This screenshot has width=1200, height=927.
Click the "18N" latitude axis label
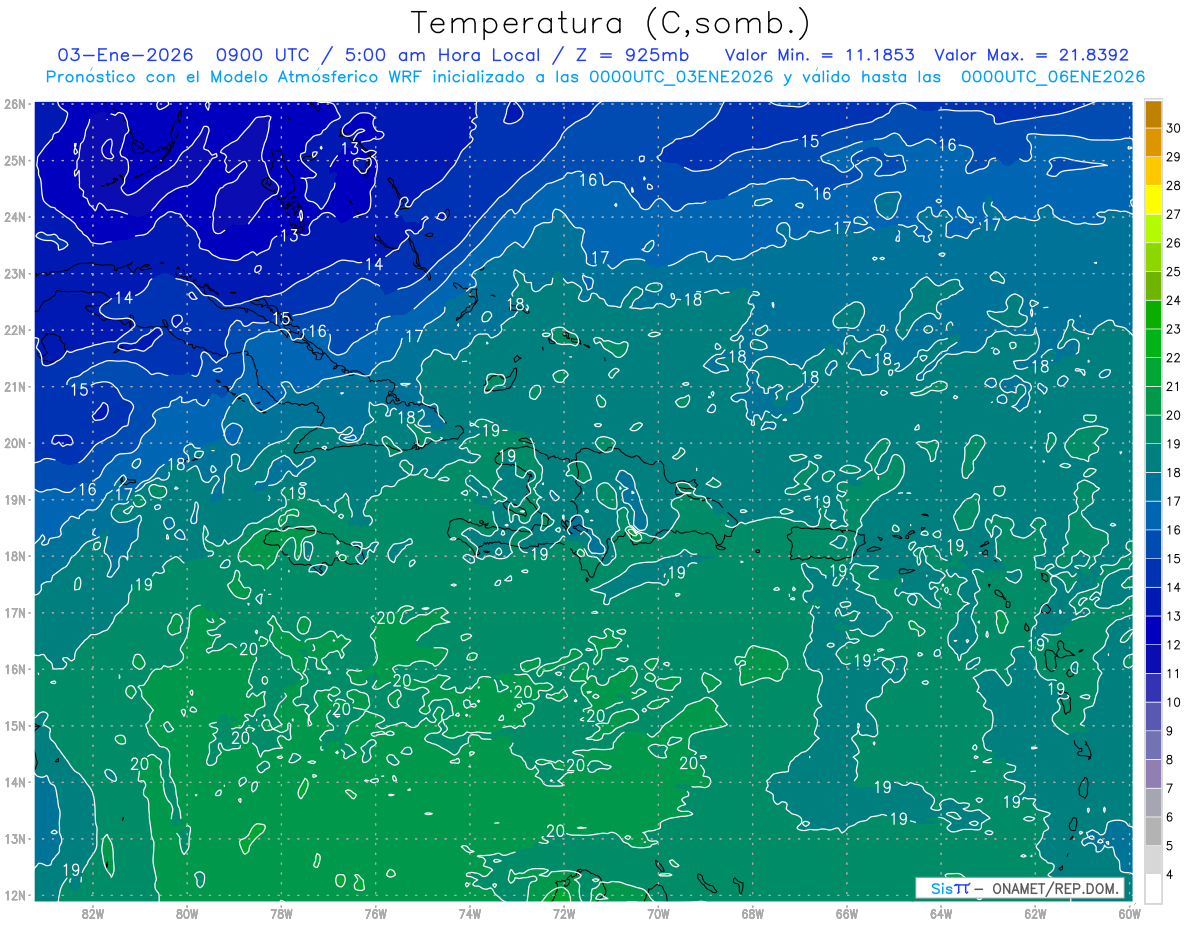(14, 556)
